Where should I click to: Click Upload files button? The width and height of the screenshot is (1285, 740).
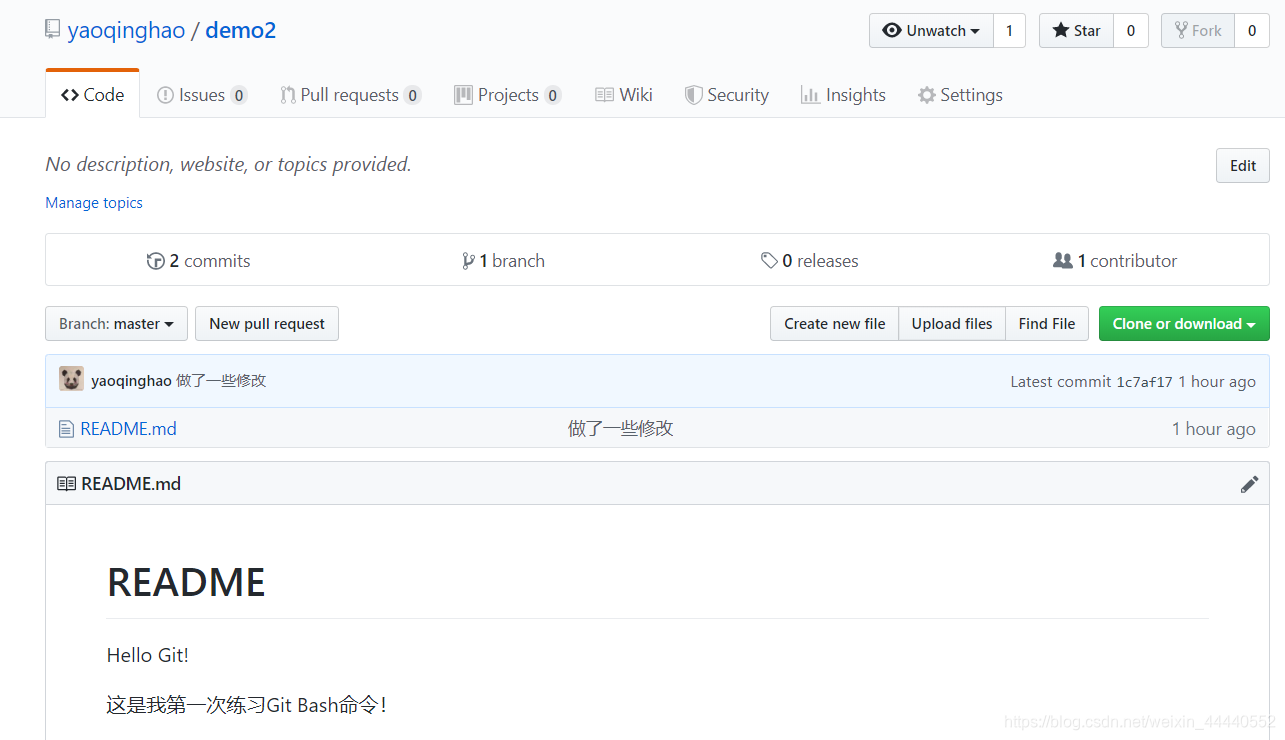click(x=952, y=324)
